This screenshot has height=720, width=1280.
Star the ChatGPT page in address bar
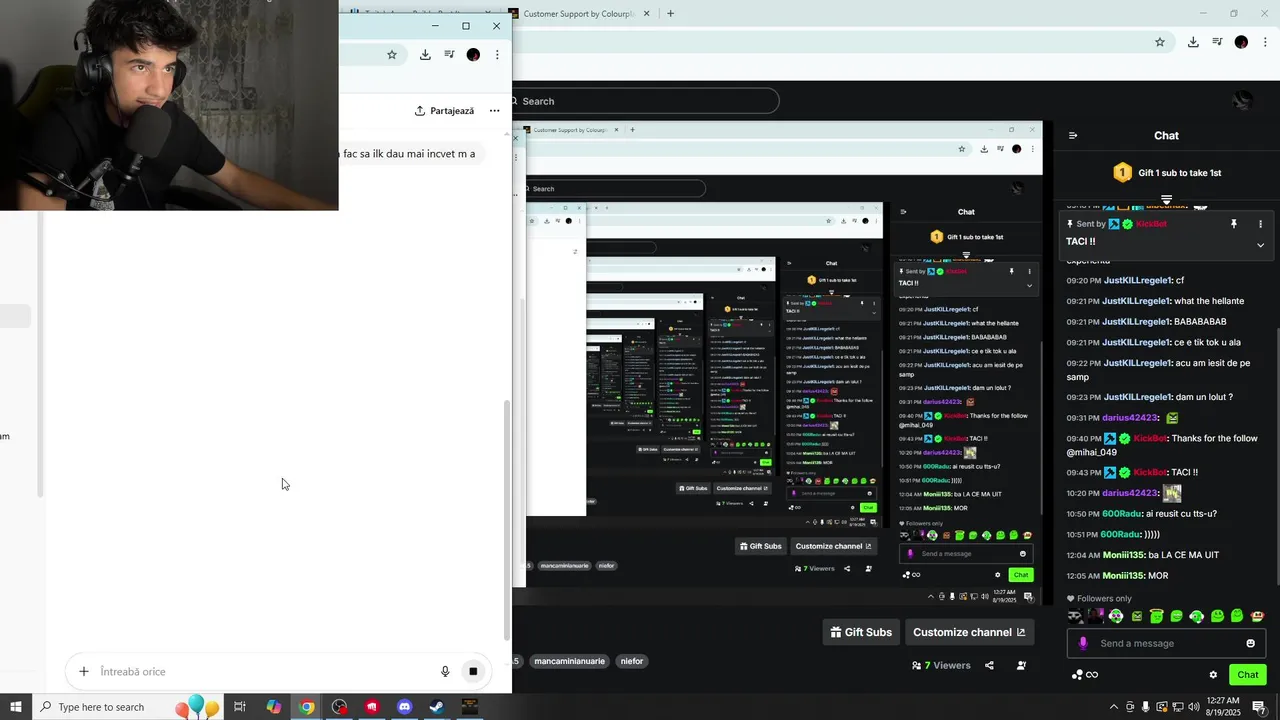[392, 55]
